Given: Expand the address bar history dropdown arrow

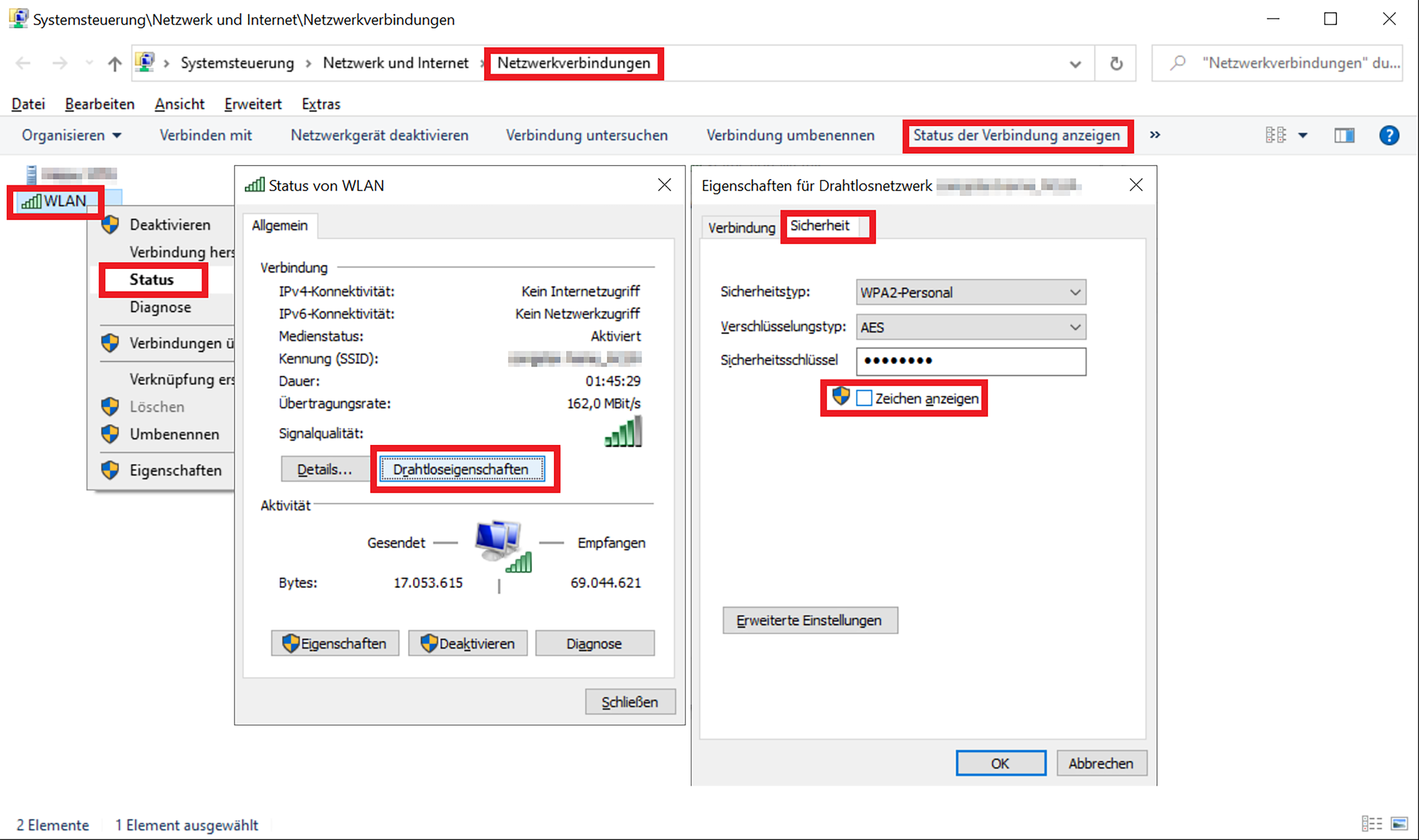Looking at the screenshot, I should pos(1075,64).
